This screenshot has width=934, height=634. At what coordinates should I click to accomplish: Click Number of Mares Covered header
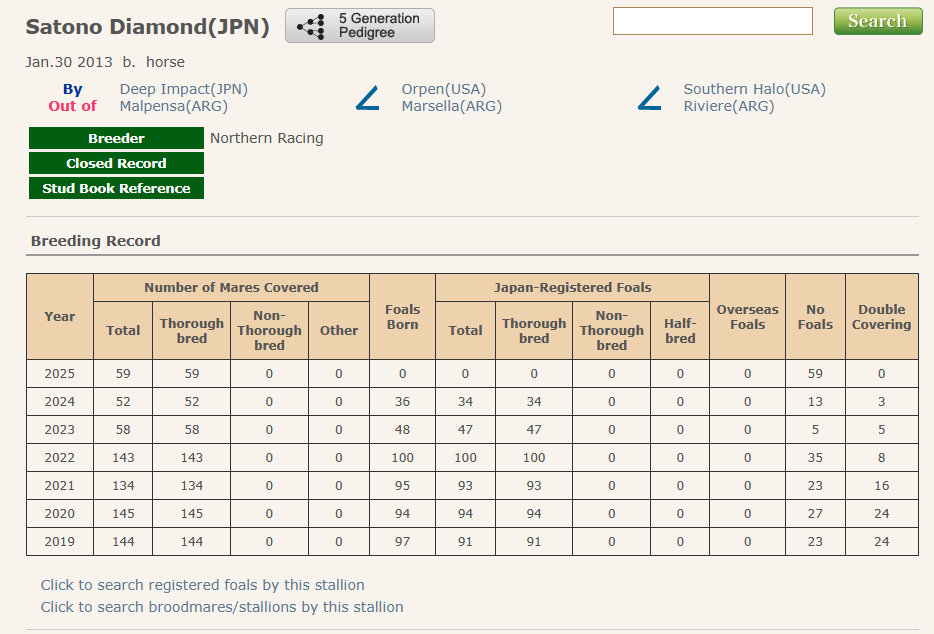[231, 288]
